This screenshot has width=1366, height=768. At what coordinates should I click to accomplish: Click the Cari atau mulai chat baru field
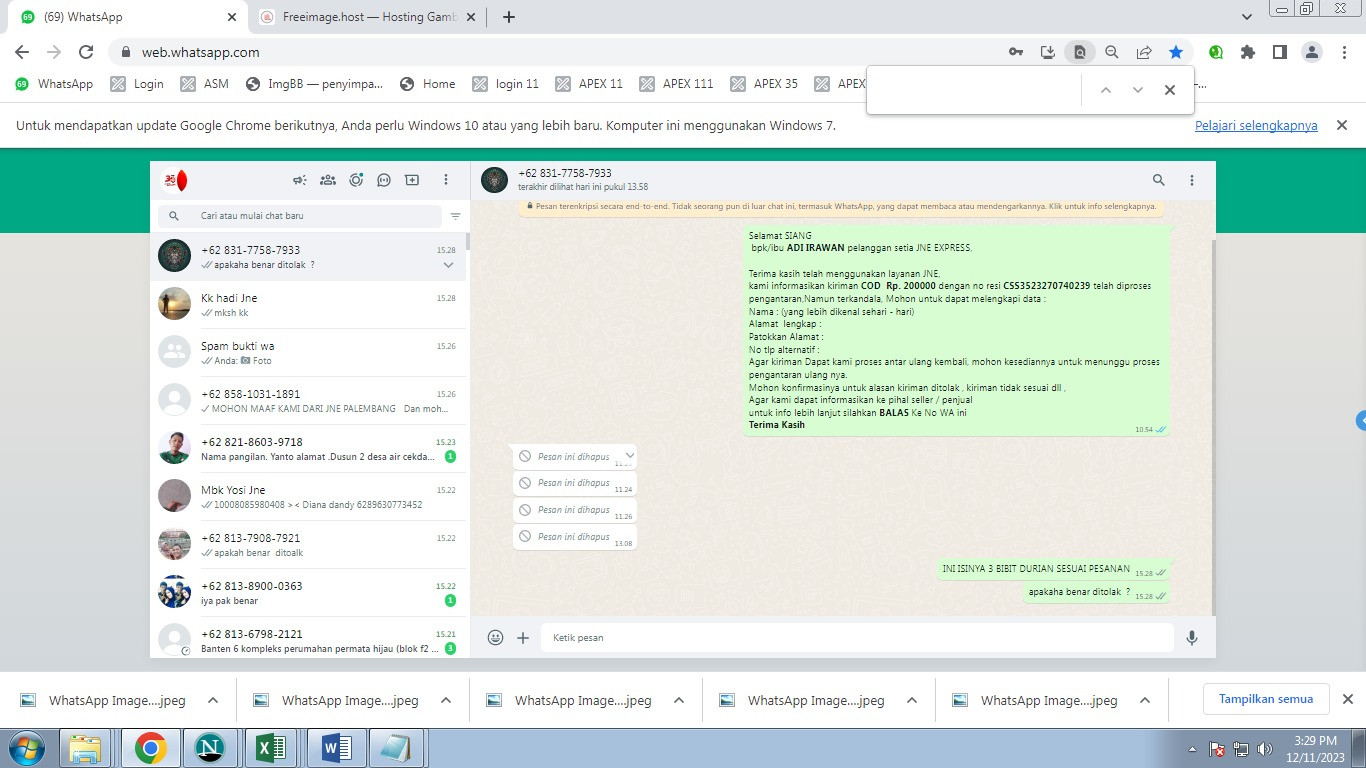[300, 216]
